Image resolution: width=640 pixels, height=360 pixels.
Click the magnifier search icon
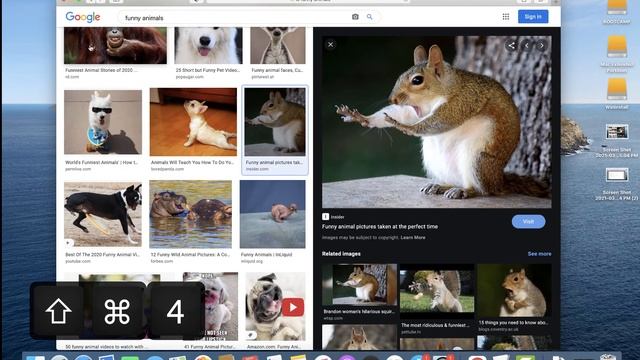(369, 17)
